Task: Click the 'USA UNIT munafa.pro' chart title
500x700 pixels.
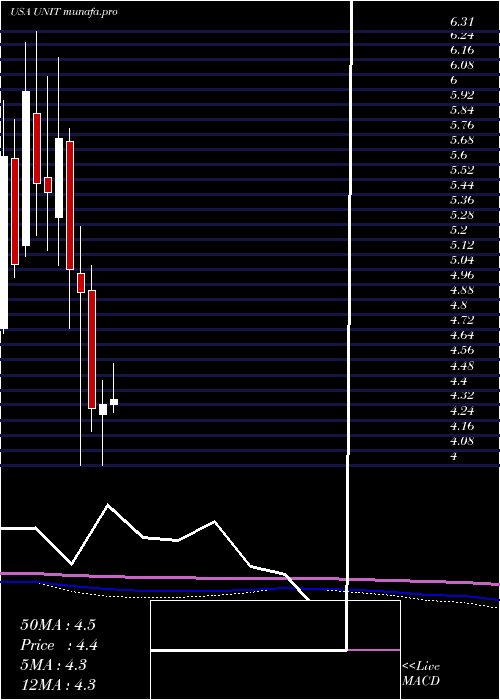Action: pyautogui.click(x=64, y=12)
